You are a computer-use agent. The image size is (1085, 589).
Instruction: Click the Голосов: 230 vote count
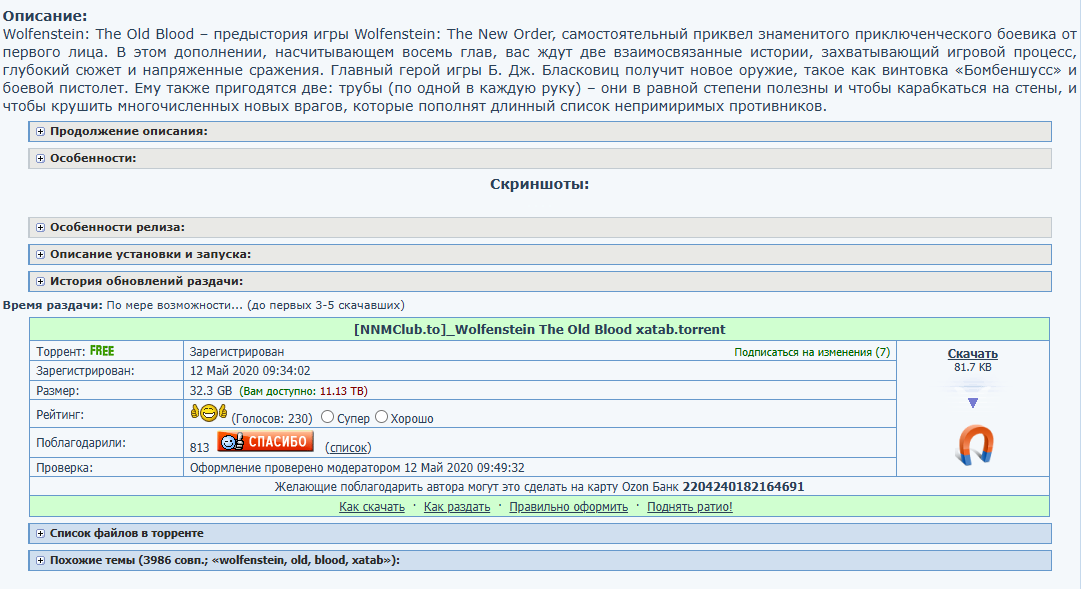click(272, 419)
